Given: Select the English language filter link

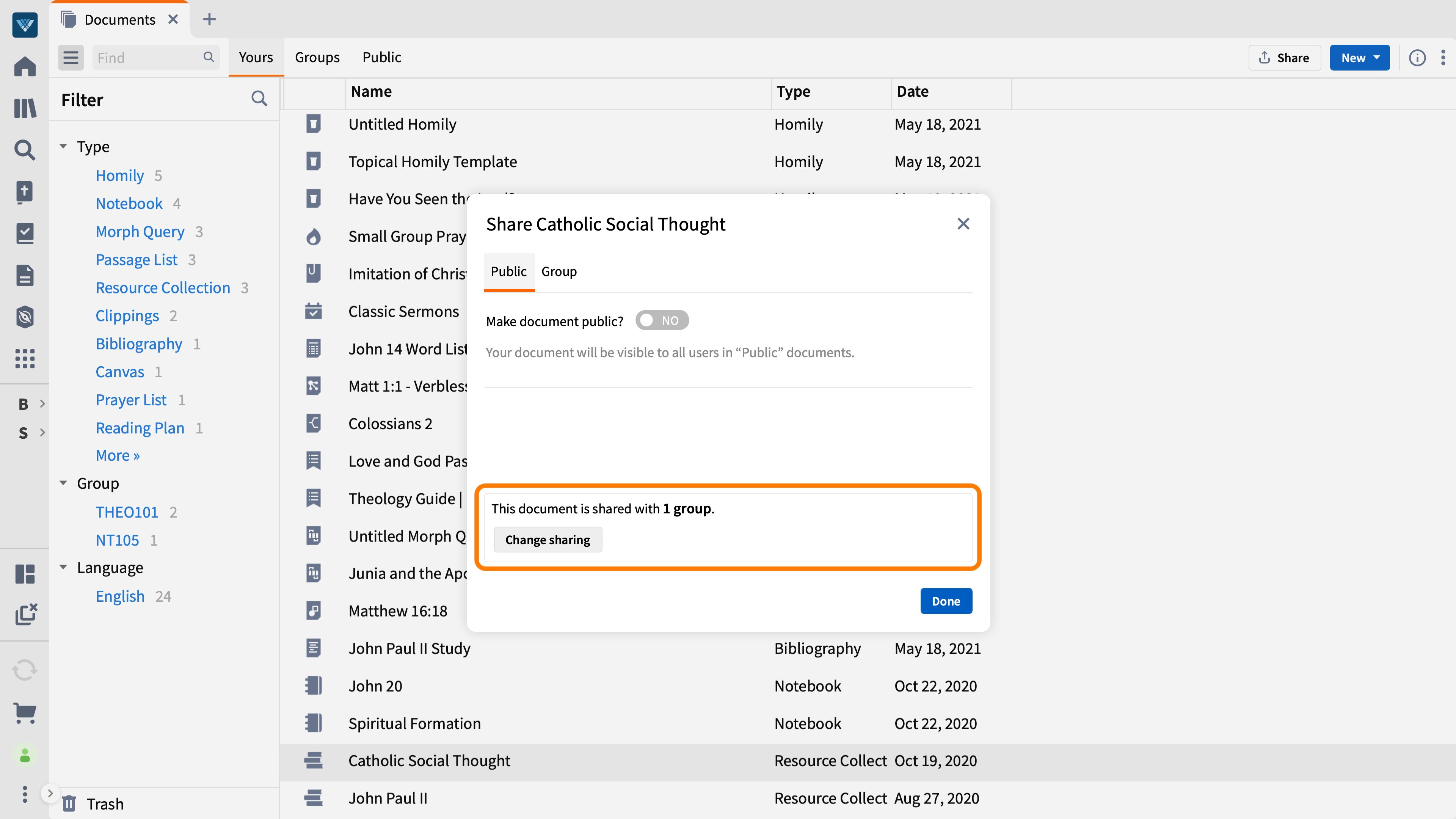Looking at the screenshot, I should 120,596.
